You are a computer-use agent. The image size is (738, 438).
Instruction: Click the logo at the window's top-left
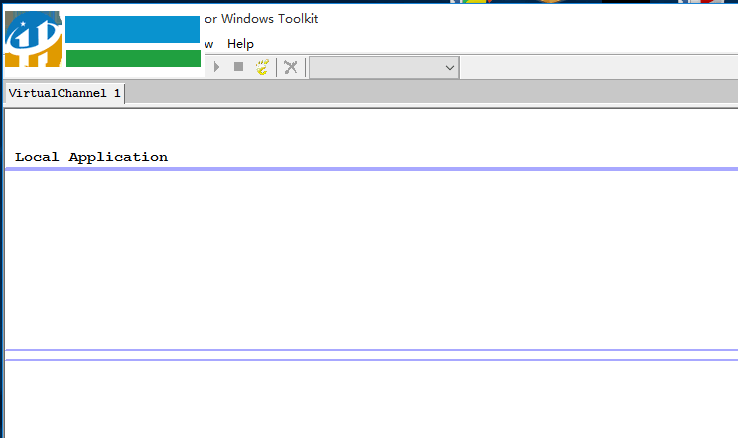coord(33,39)
